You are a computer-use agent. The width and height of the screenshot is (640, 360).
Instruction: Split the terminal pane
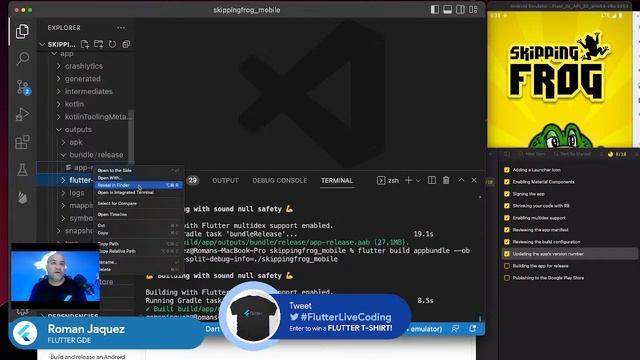[431, 180]
